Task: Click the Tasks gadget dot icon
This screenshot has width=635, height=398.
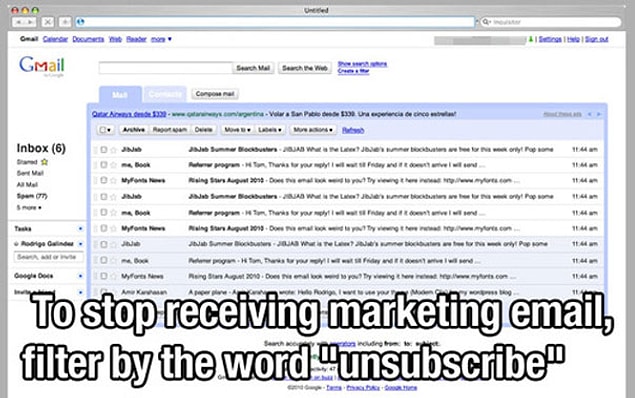Action: pos(80,229)
